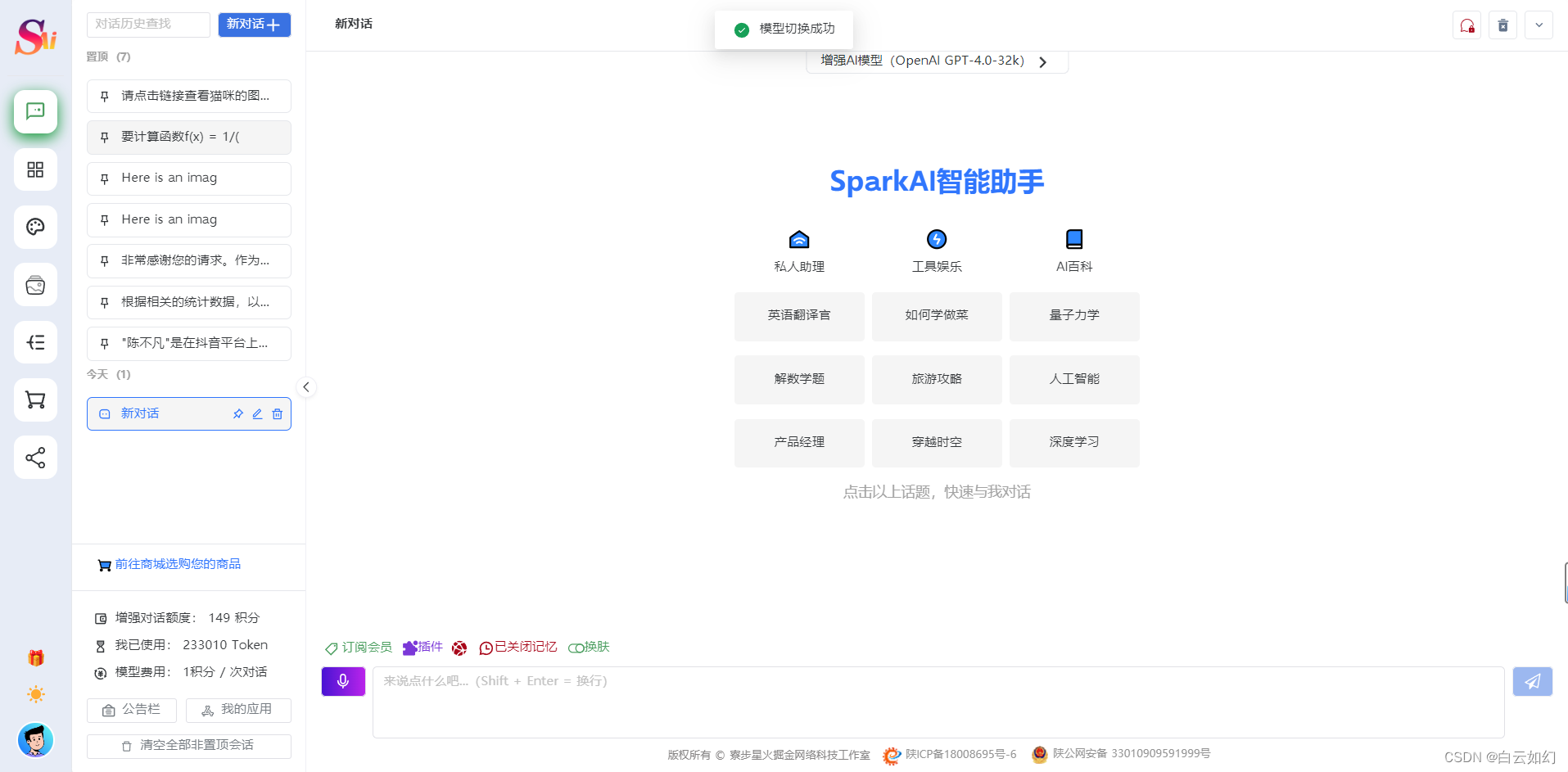Click the 深度学习 topic
Screen dimensions: 1568x772
[1074, 443]
